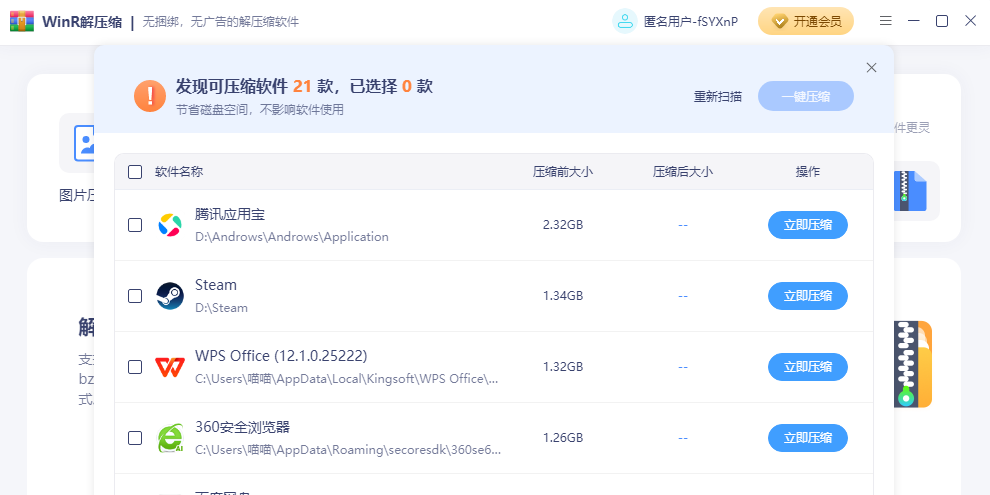
Task: Click 重新扫描 to rescan software
Action: pos(718,97)
